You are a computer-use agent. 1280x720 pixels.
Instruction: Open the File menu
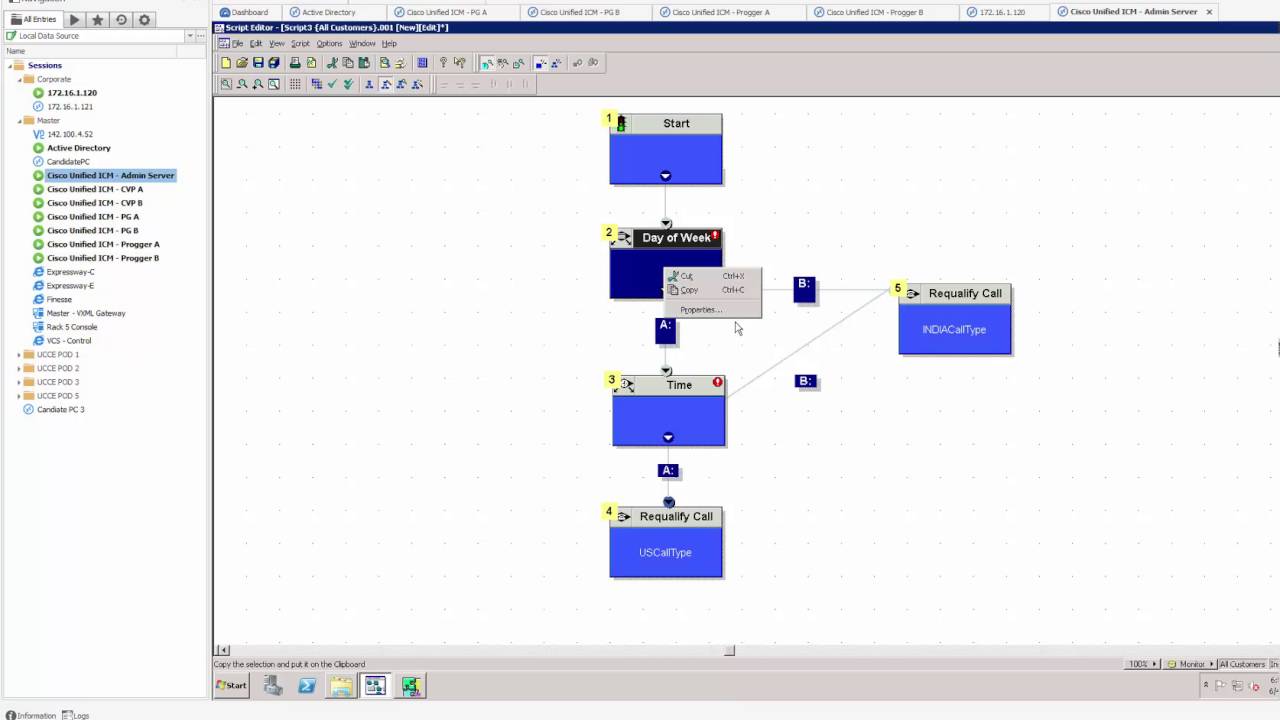pyautogui.click(x=237, y=43)
